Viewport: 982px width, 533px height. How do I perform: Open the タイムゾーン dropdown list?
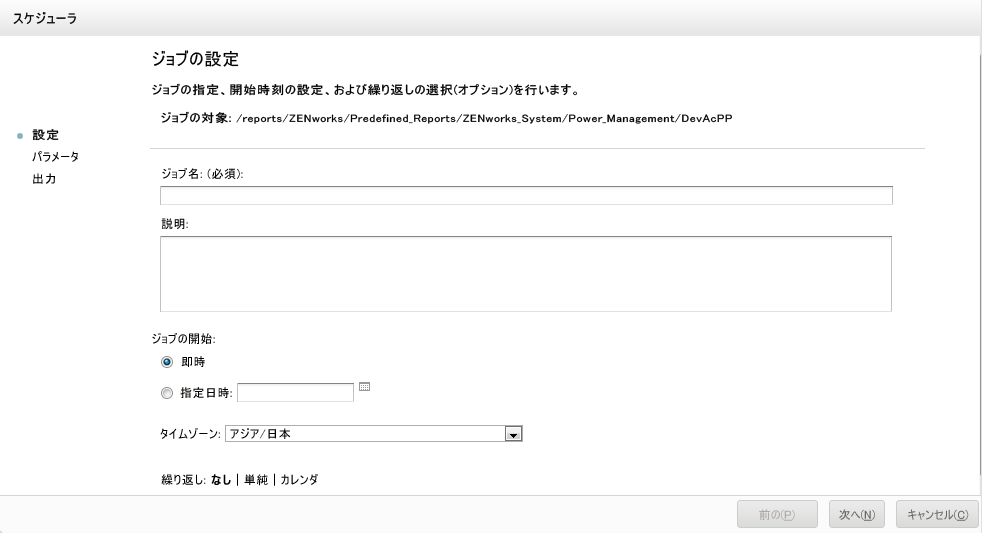click(514, 434)
